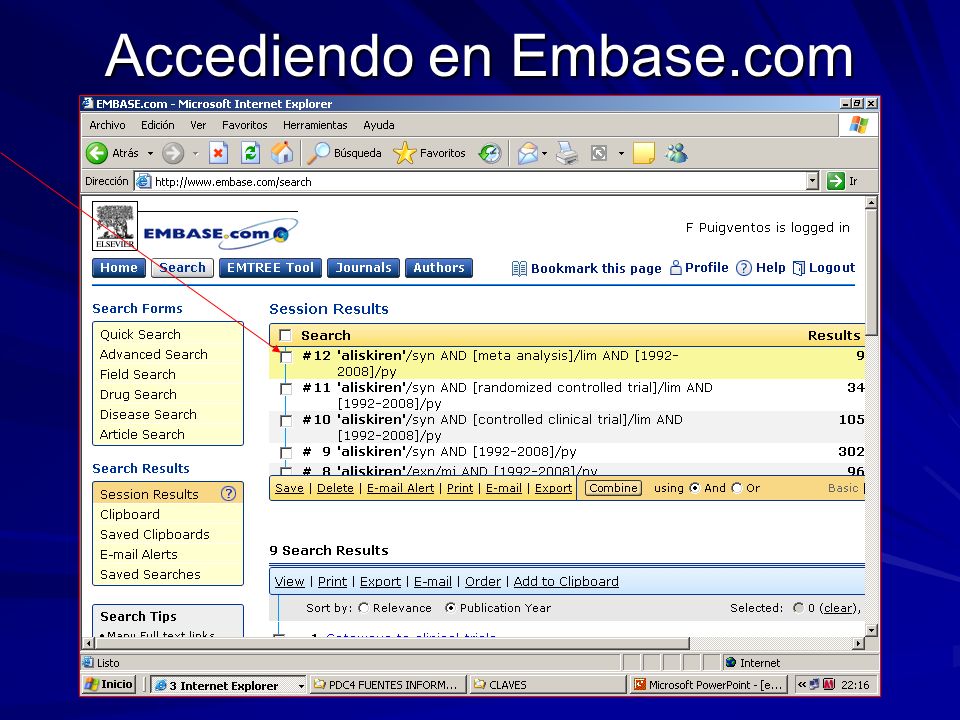960x720 pixels.
Task: Open the Messenger people icon
Action: tap(677, 153)
